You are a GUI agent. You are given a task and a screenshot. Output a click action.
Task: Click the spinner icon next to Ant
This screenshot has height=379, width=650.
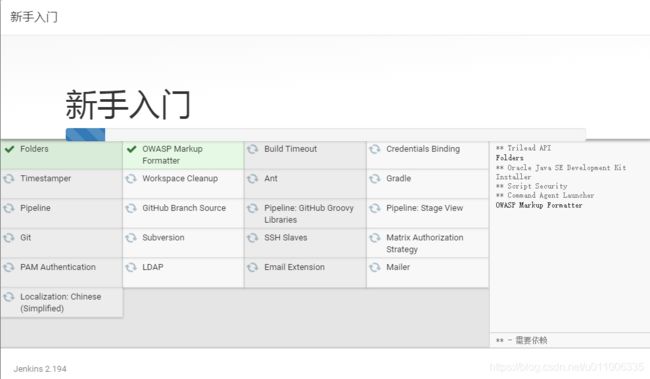point(252,179)
